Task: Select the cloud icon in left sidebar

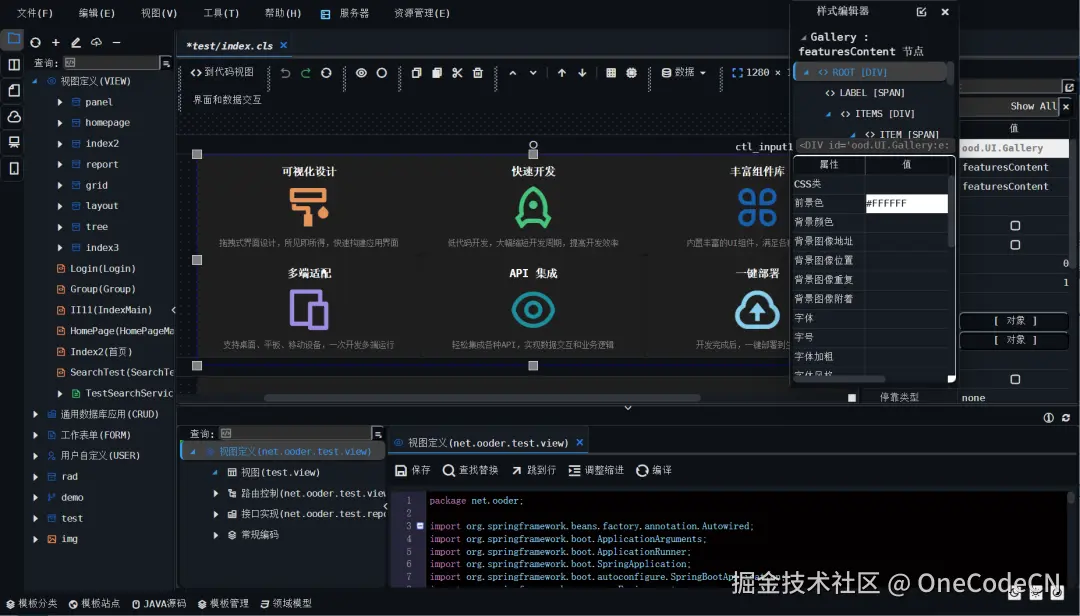Action: [14, 116]
